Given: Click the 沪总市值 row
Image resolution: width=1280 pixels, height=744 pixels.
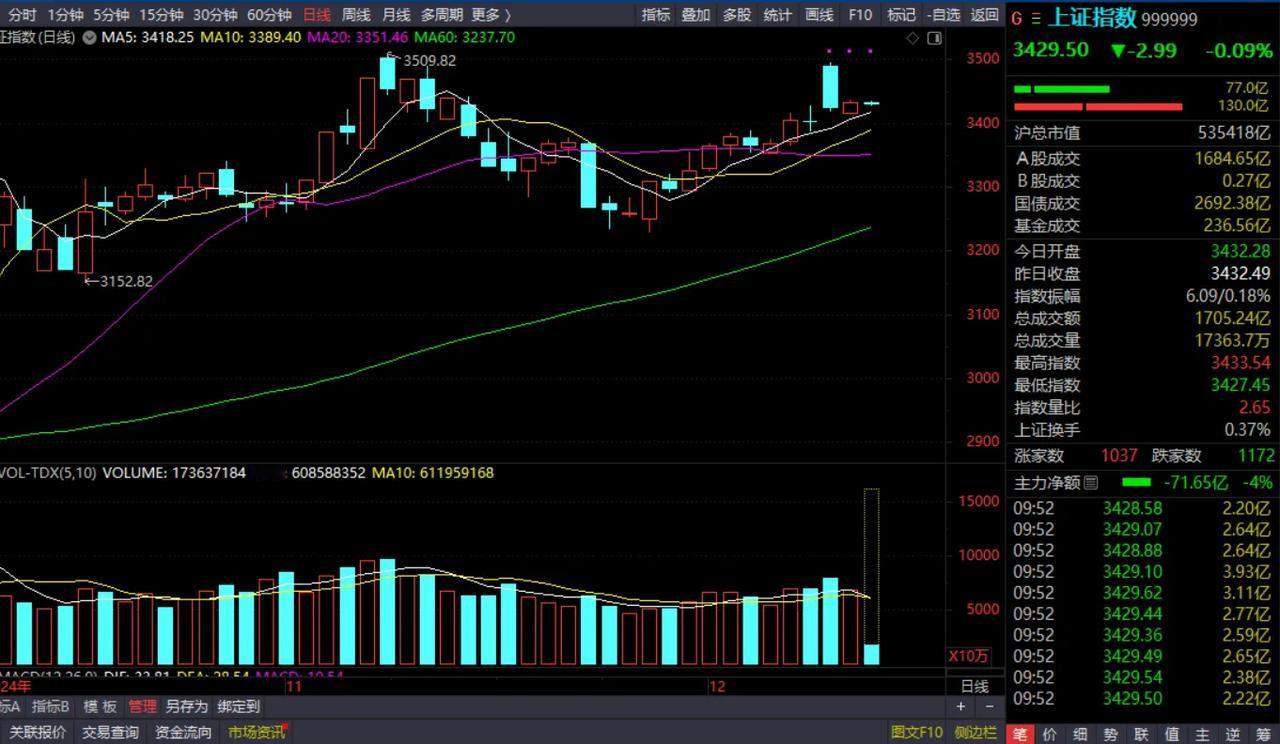Looking at the screenshot, I should pyautogui.click(x=1142, y=133).
